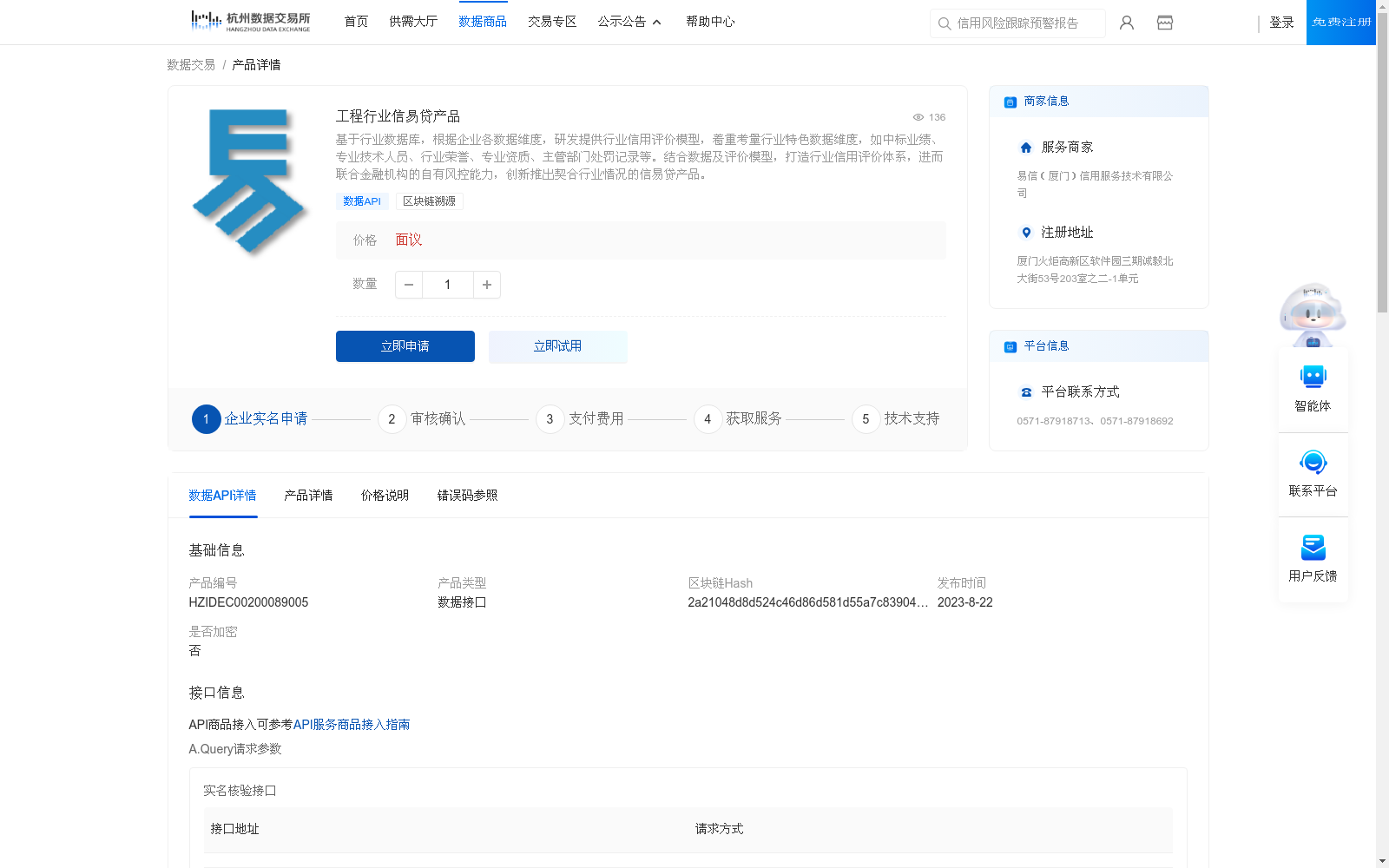Image resolution: width=1389 pixels, height=868 pixels.
Task: Open 帮助中心 navigation item
Action: pyautogui.click(x=710, y=22)
